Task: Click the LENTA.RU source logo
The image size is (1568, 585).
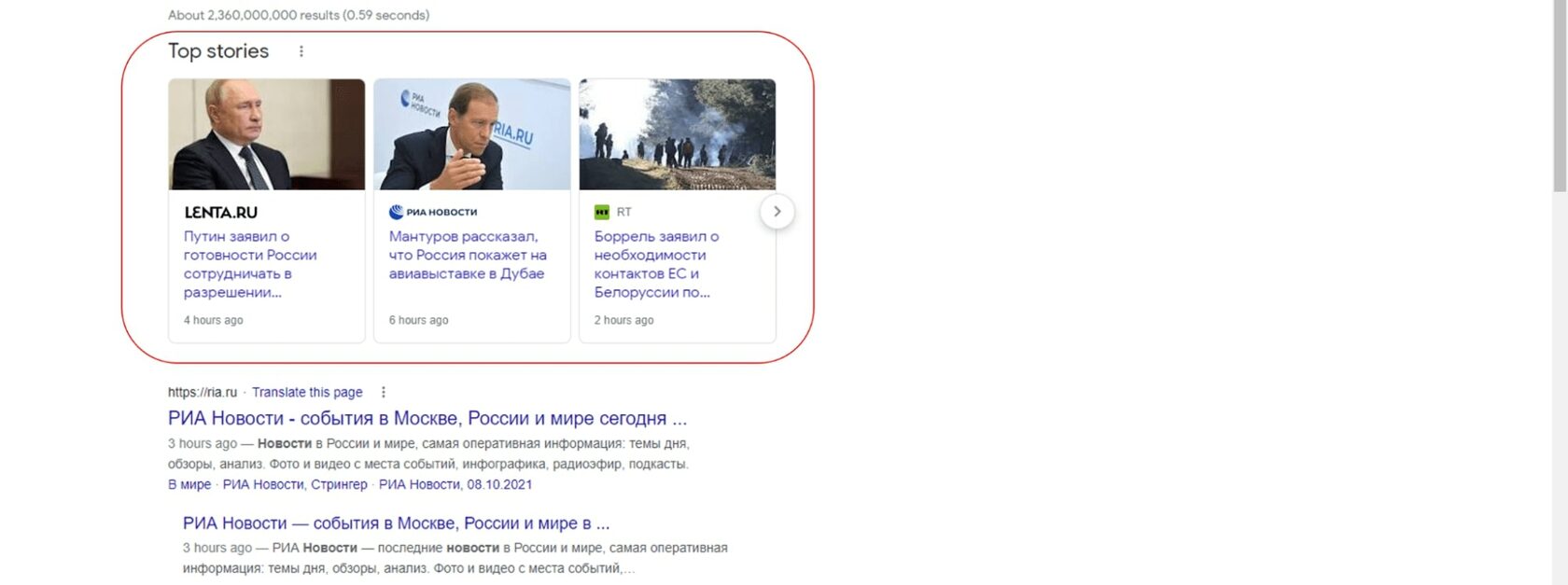Action: pyautogui.click(x=220, y=212)
